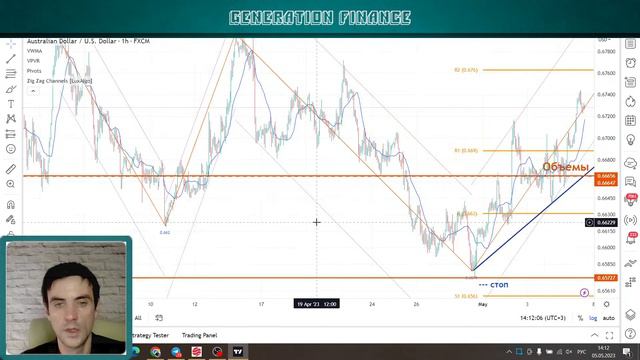Switch the keyboard language РУС indicator

pos(582,352)
